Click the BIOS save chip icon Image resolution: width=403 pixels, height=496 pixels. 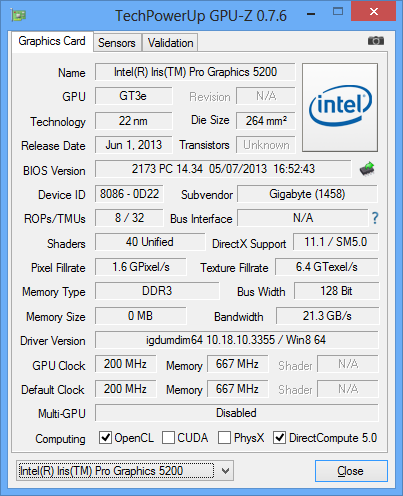(367, 169)
